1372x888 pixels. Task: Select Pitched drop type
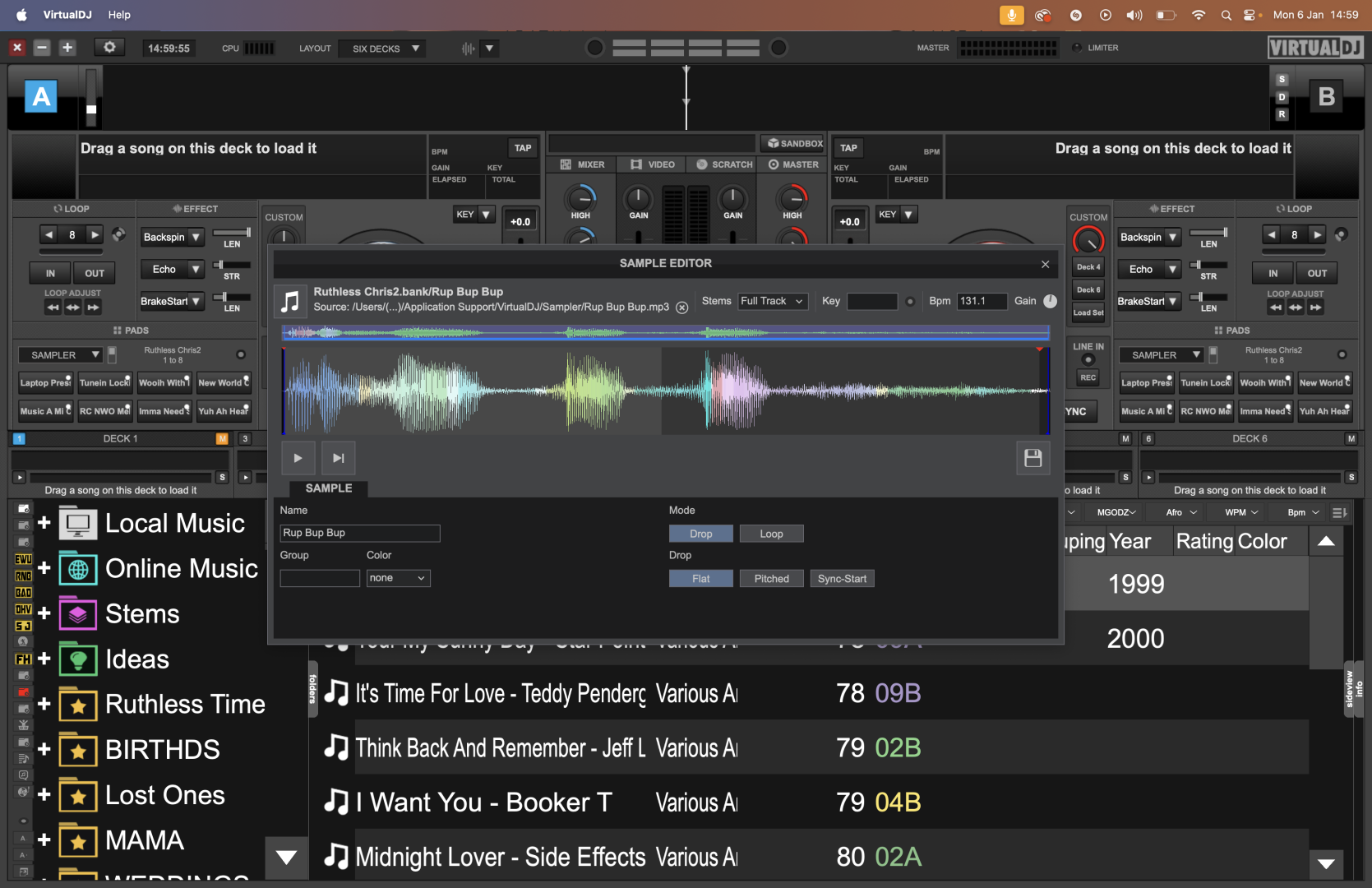click(x=771, y=579)
